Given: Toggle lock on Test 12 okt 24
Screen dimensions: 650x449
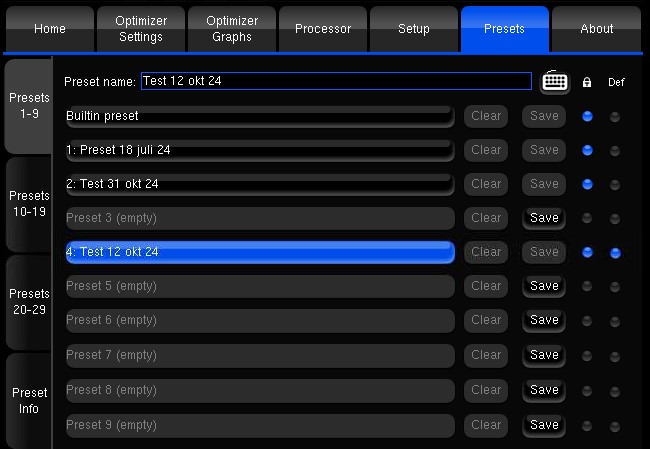Looking at the screenshot, I should click(587, 252).
